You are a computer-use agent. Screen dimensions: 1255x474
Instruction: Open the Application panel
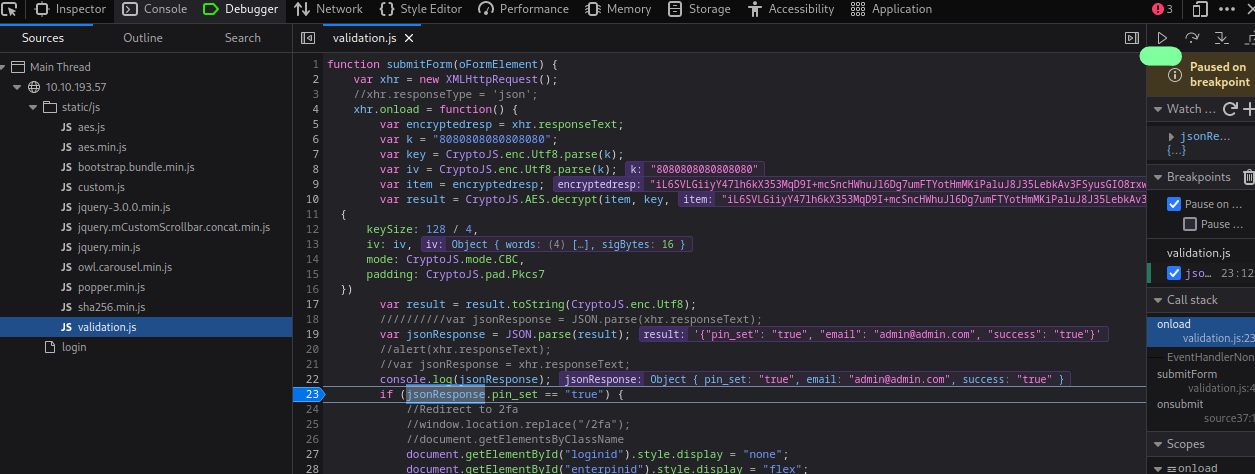[891, 9]
